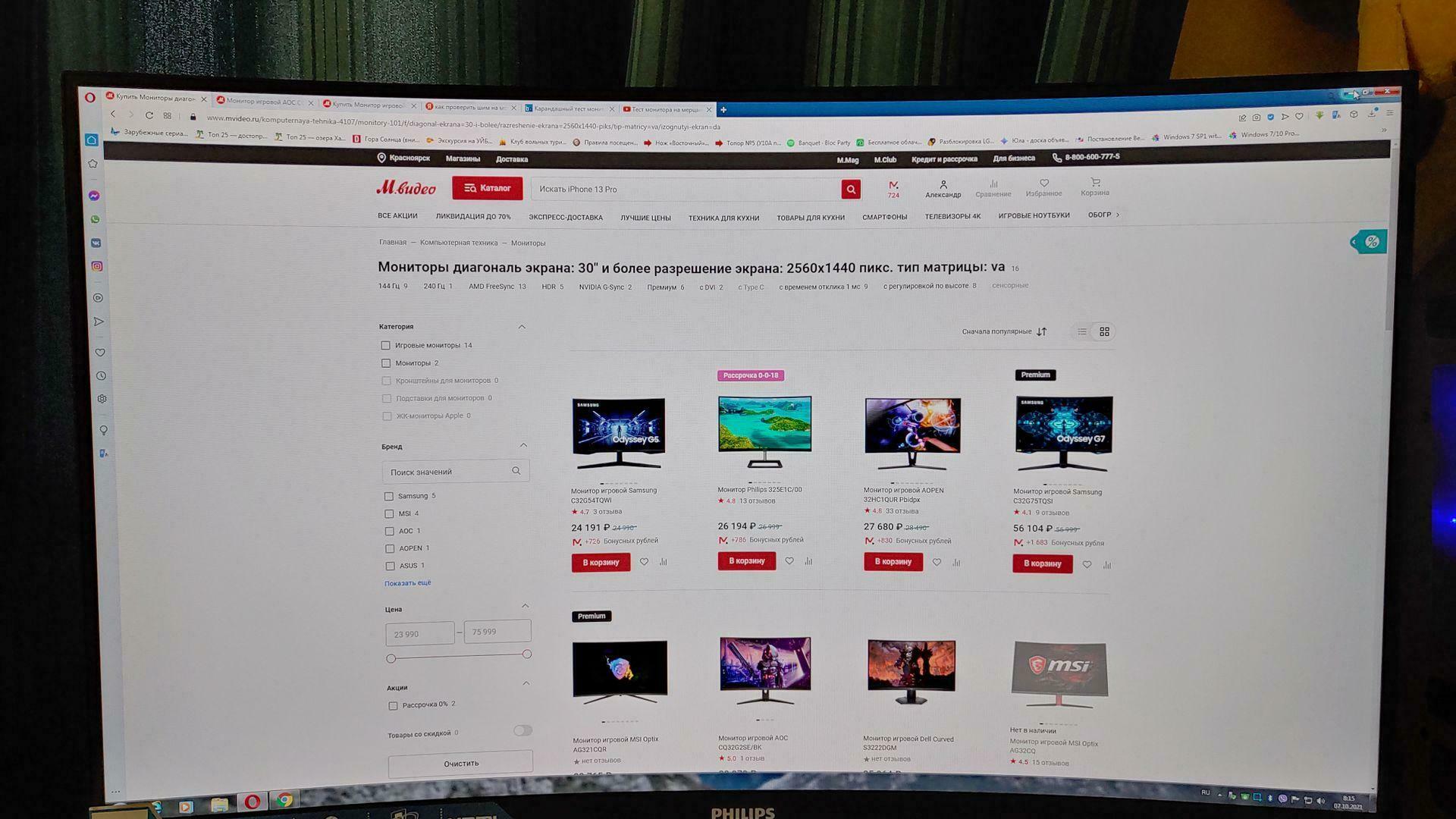Check MSI brand filter
Image resolution: width=1456 pixels, height=819 pixels.
(x=389, y=513)
